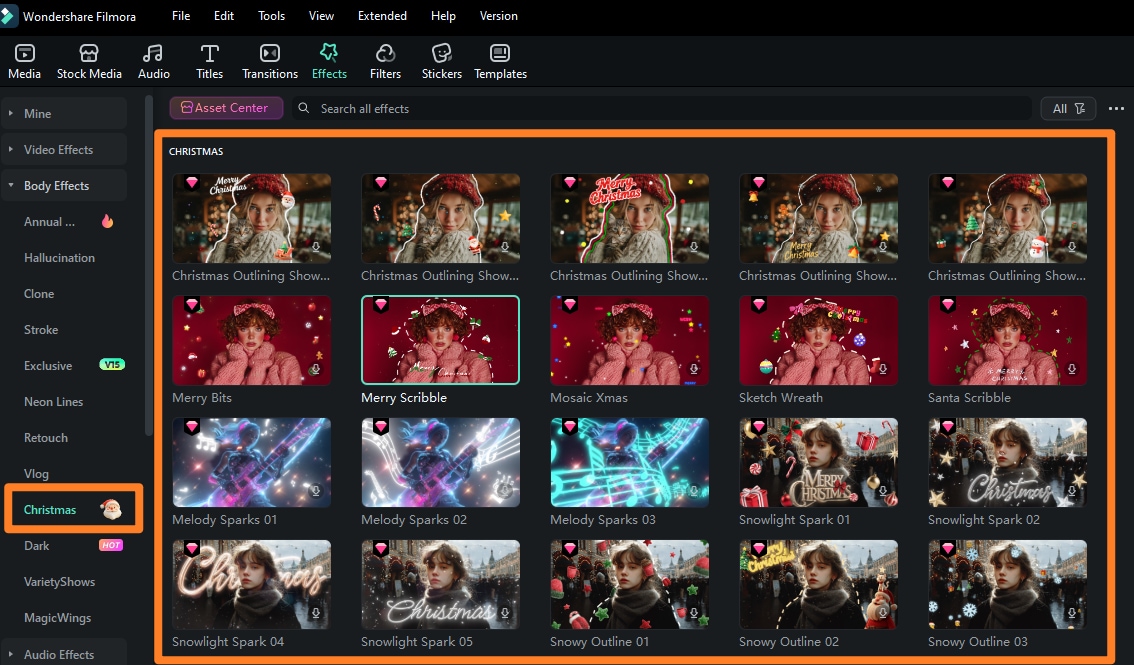Click the Sketch Wreath label
Image resolution: width=1134 pixels, height=665 pixels.
[x=780, y=398]
